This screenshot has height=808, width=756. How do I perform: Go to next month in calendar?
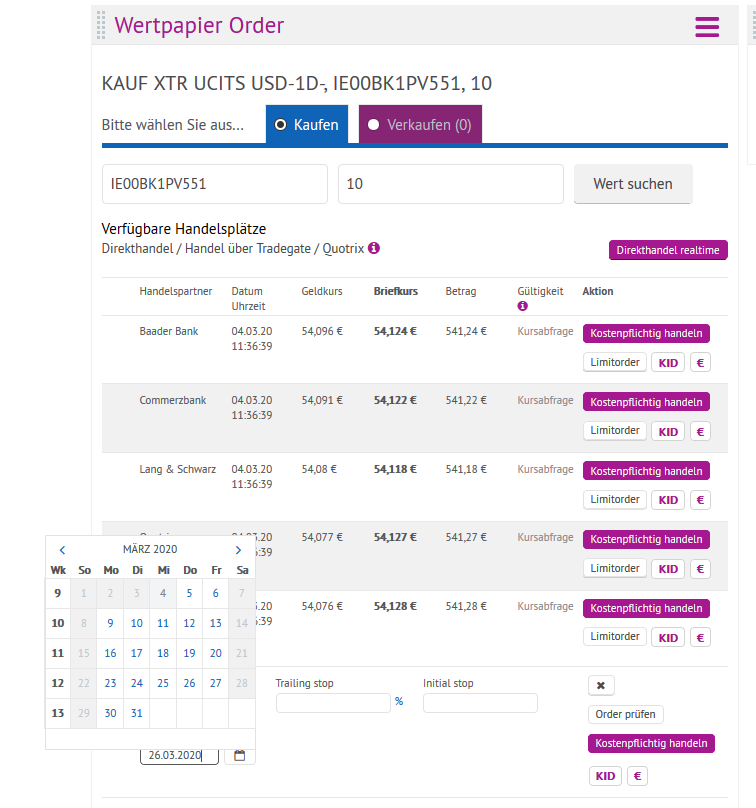click(238, 550)
